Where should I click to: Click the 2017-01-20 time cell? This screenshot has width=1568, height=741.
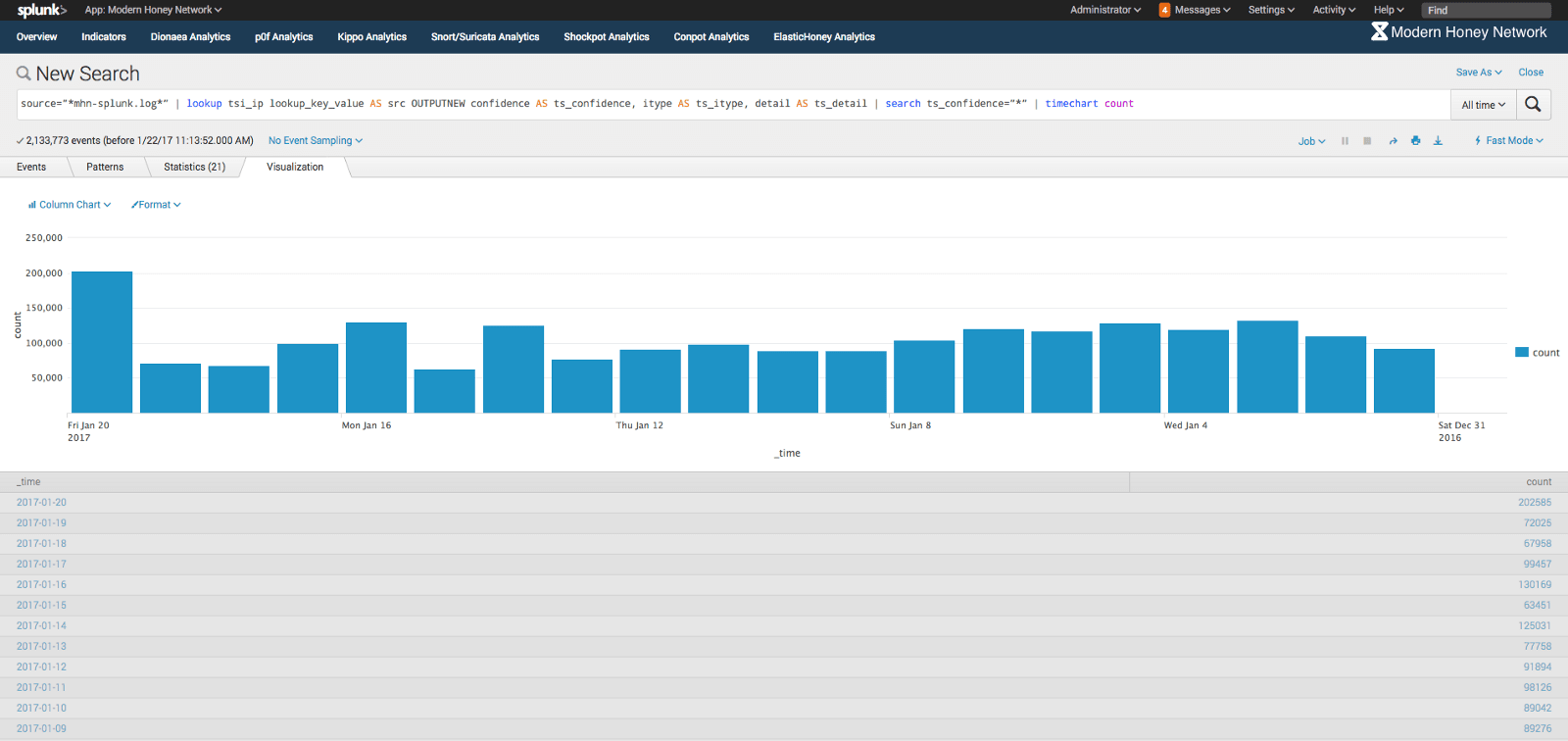pos(41,503)
